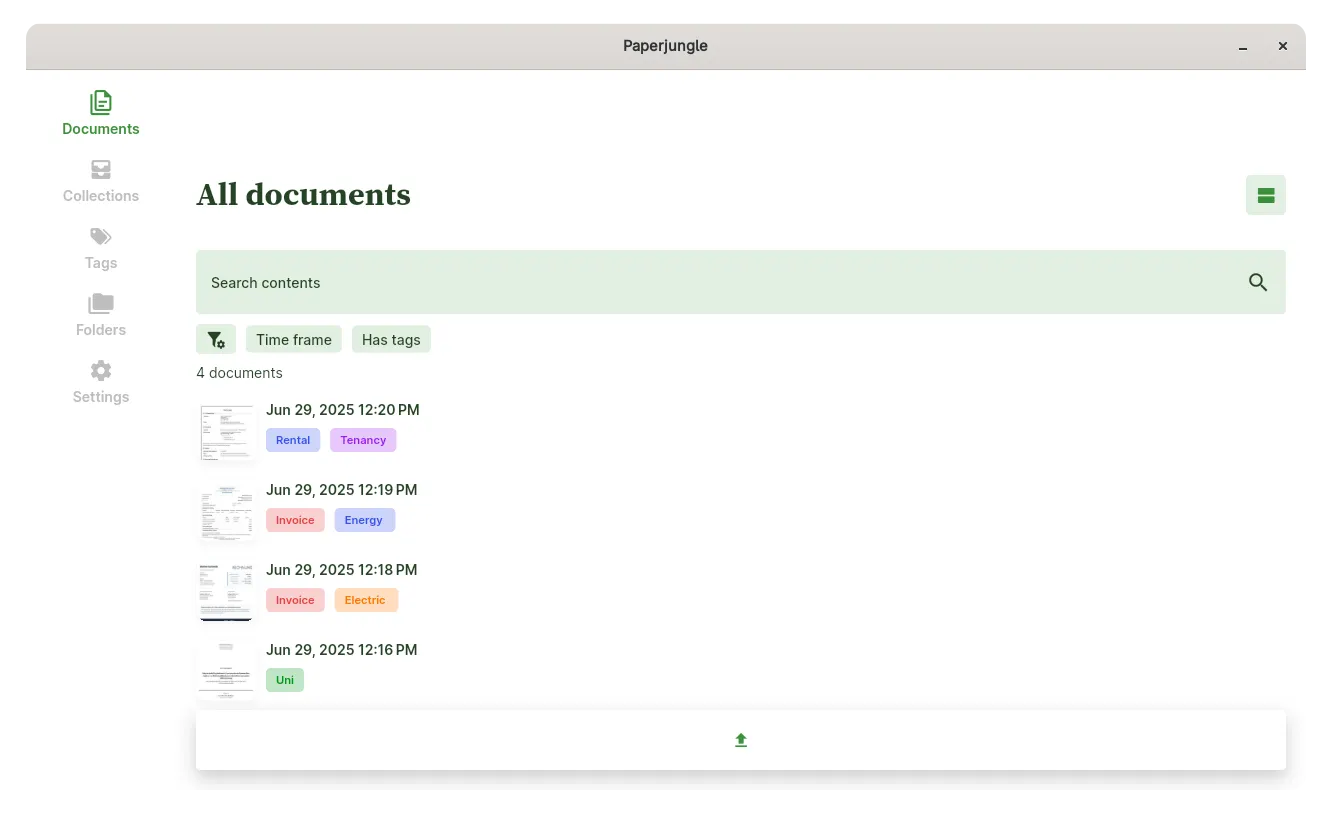Select the Rental tag chip

[x=293, y=440]
